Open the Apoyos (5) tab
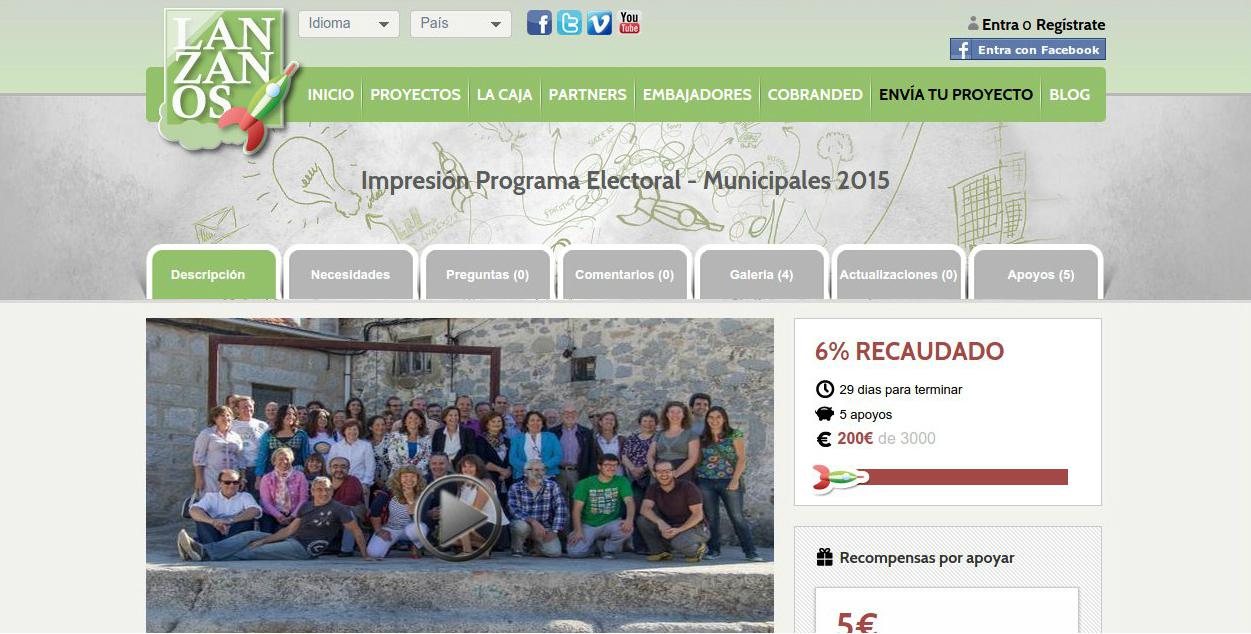 click(x=1040, y=274)
